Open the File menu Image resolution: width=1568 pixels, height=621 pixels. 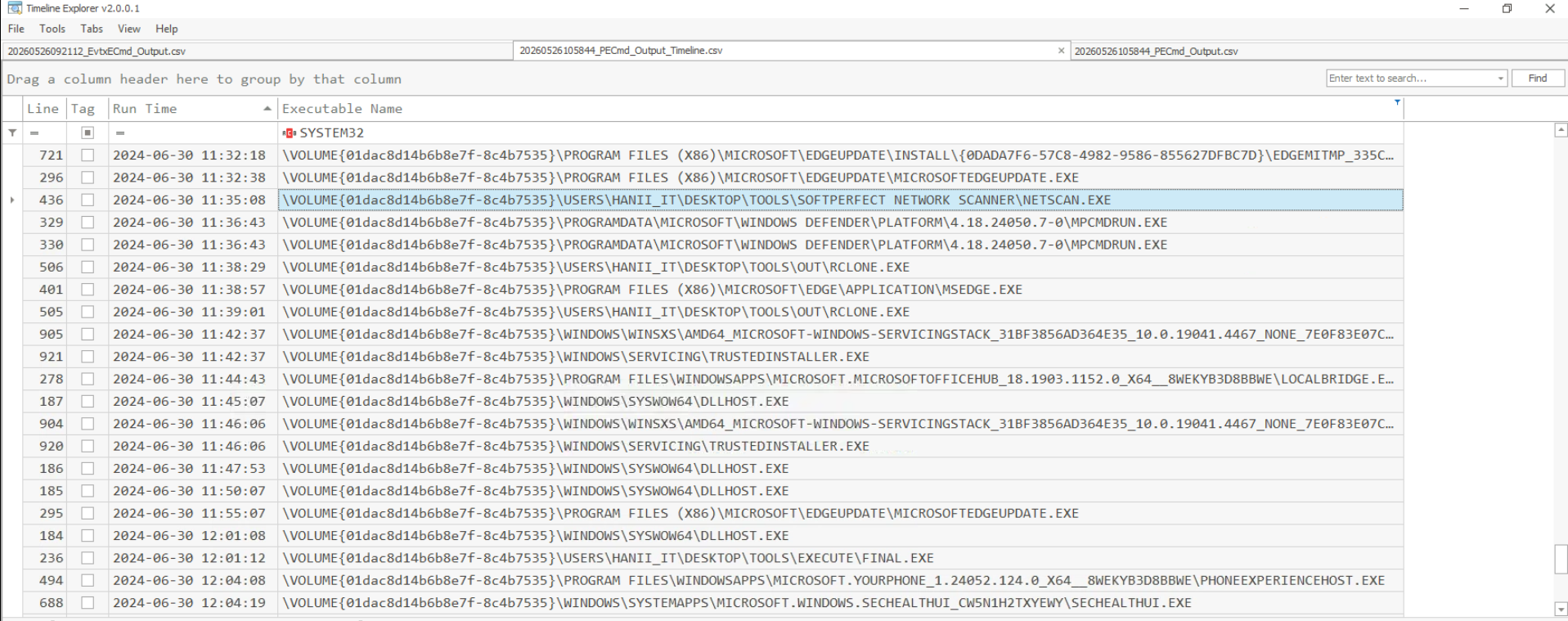(16, 29)
